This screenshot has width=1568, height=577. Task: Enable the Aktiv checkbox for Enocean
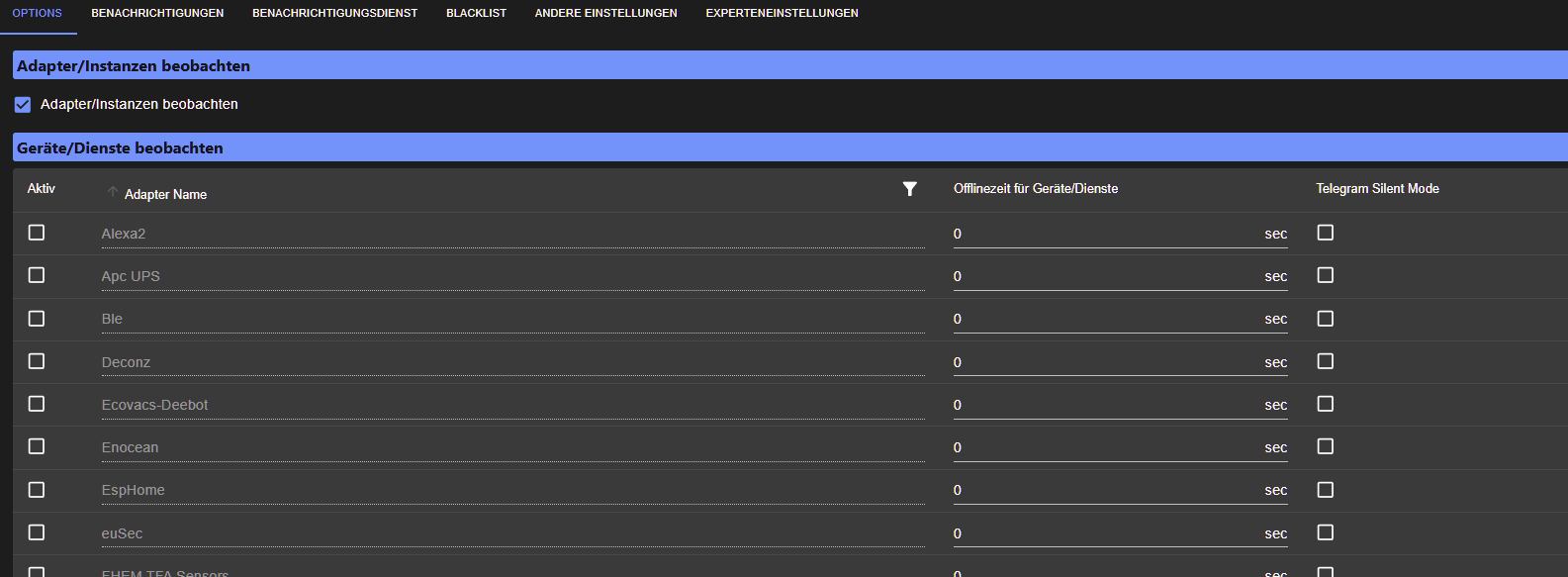tap(37, 446)
